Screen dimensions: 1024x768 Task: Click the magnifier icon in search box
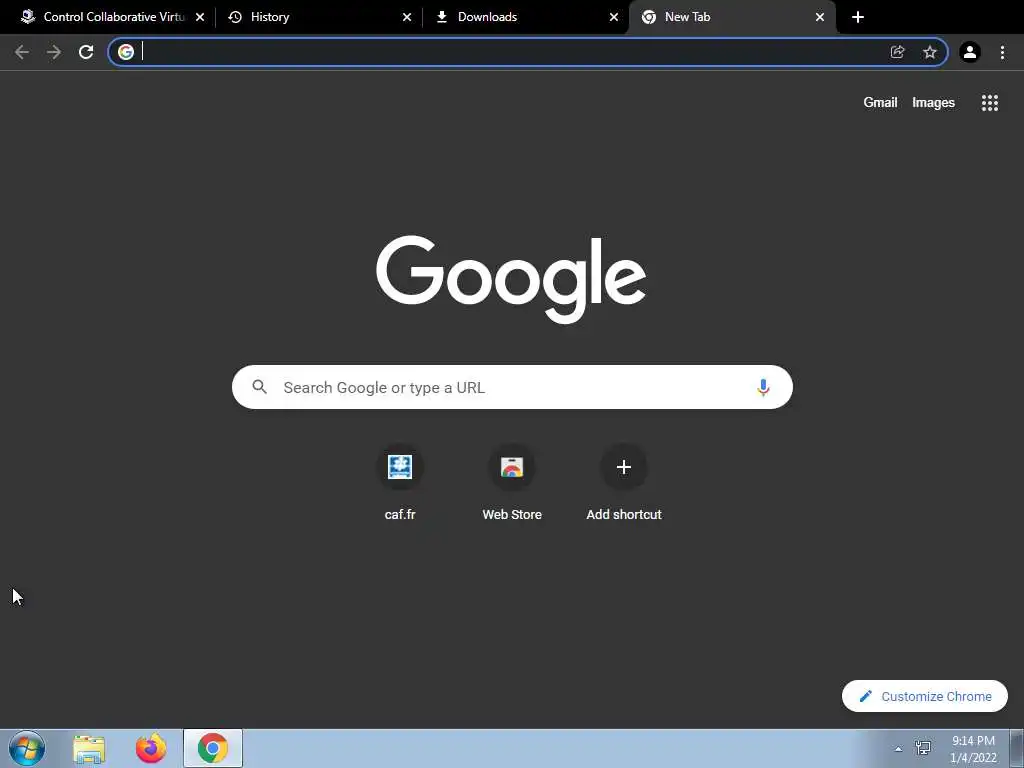coord(259,387)
